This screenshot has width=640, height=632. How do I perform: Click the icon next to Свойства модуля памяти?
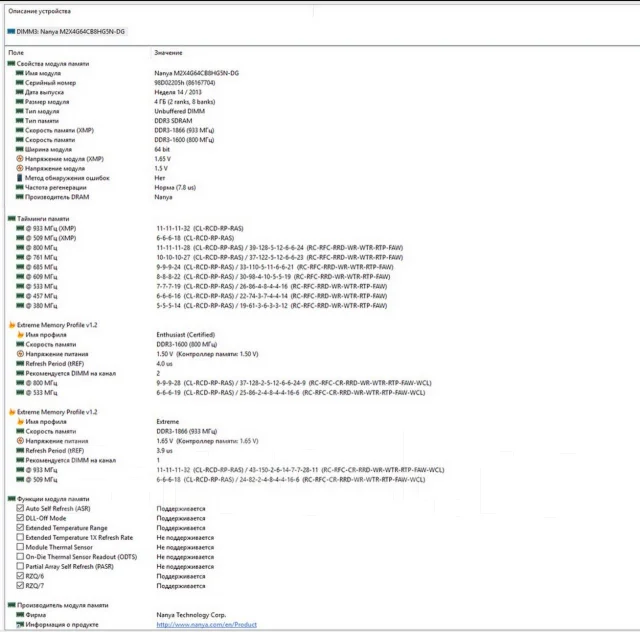pos(11,64)
